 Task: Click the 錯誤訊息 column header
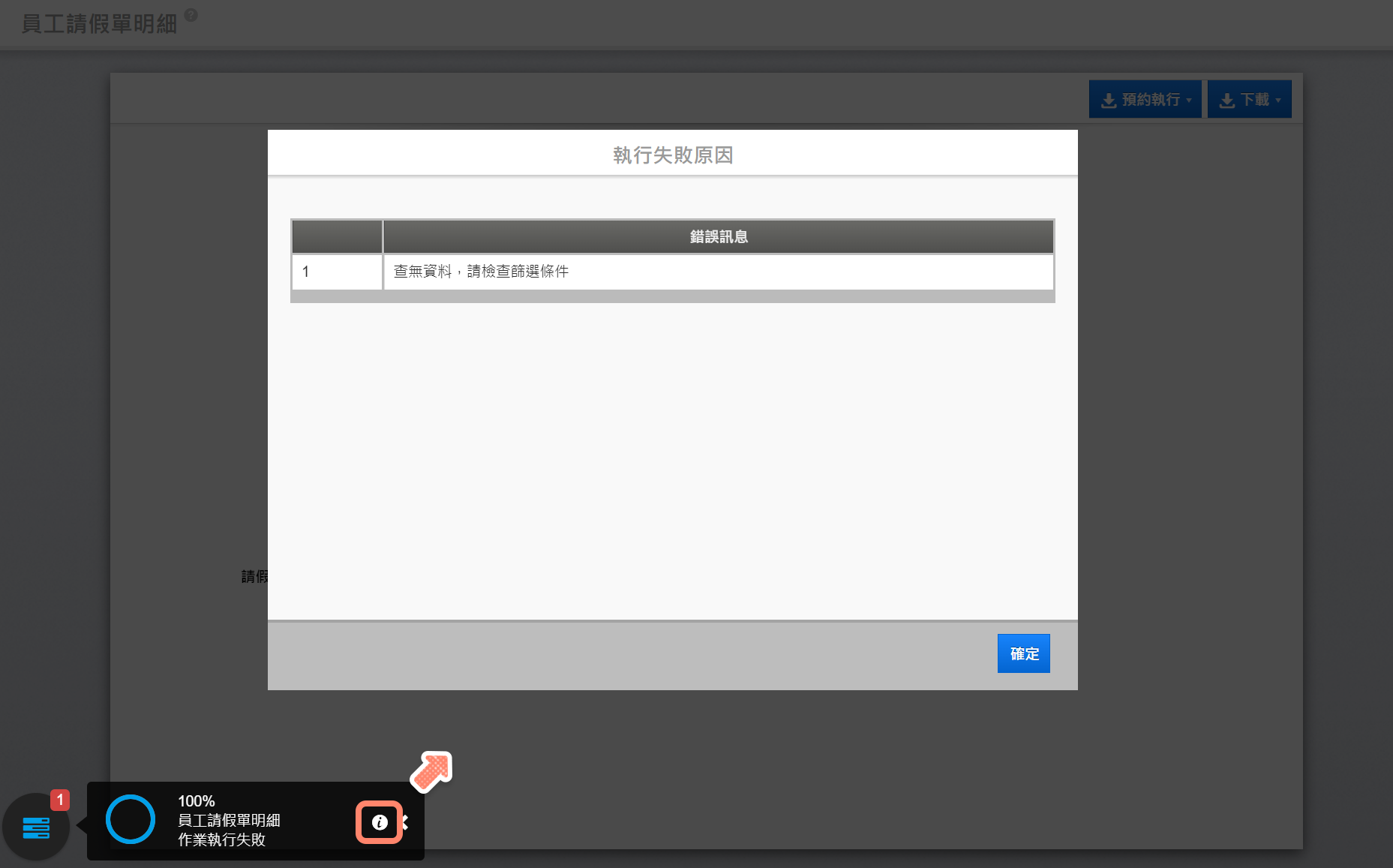718,237
